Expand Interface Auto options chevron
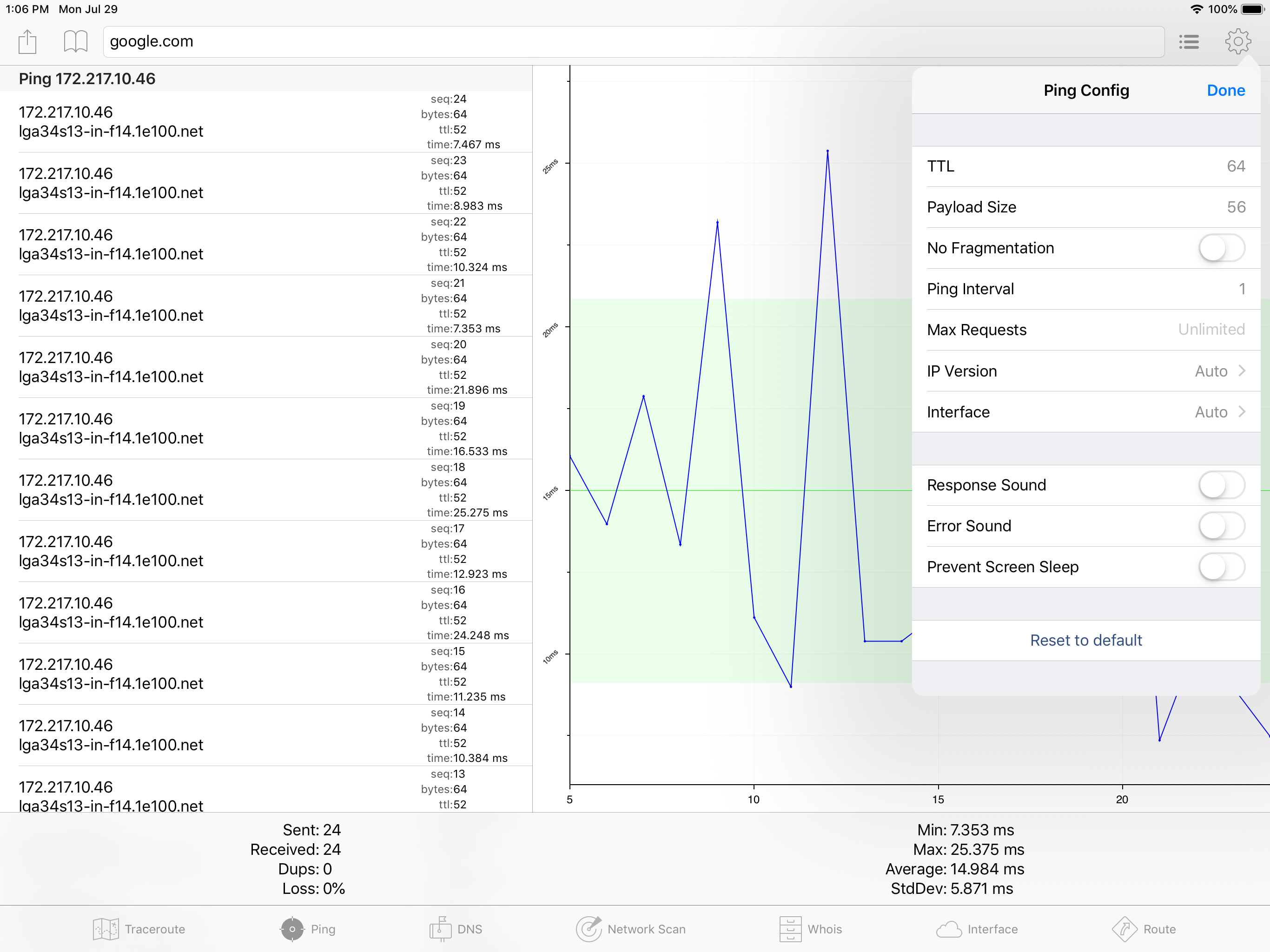 tap(1241, 412)
